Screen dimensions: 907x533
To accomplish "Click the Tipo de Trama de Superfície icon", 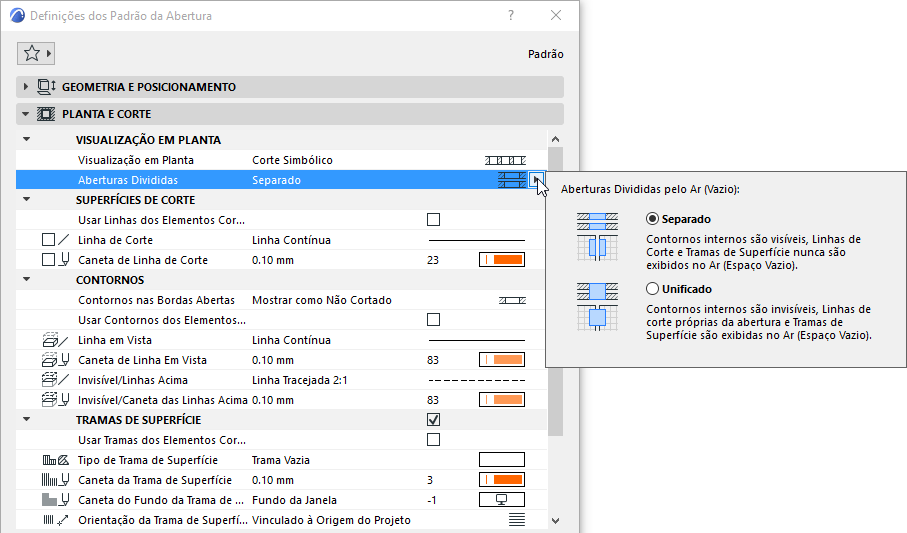I will [56, 460].
